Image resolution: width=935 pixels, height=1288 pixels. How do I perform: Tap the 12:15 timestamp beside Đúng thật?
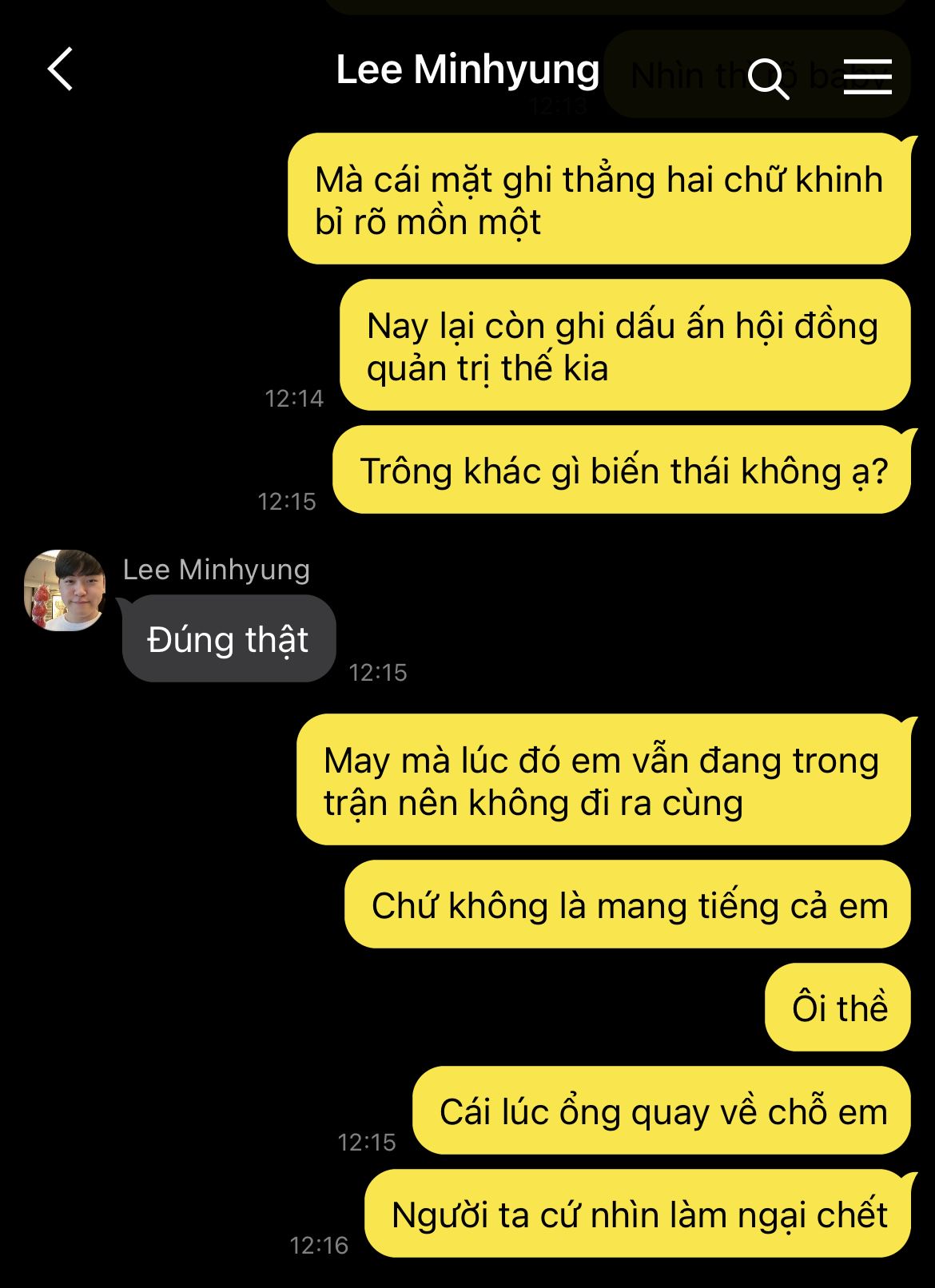pos(378,672)
